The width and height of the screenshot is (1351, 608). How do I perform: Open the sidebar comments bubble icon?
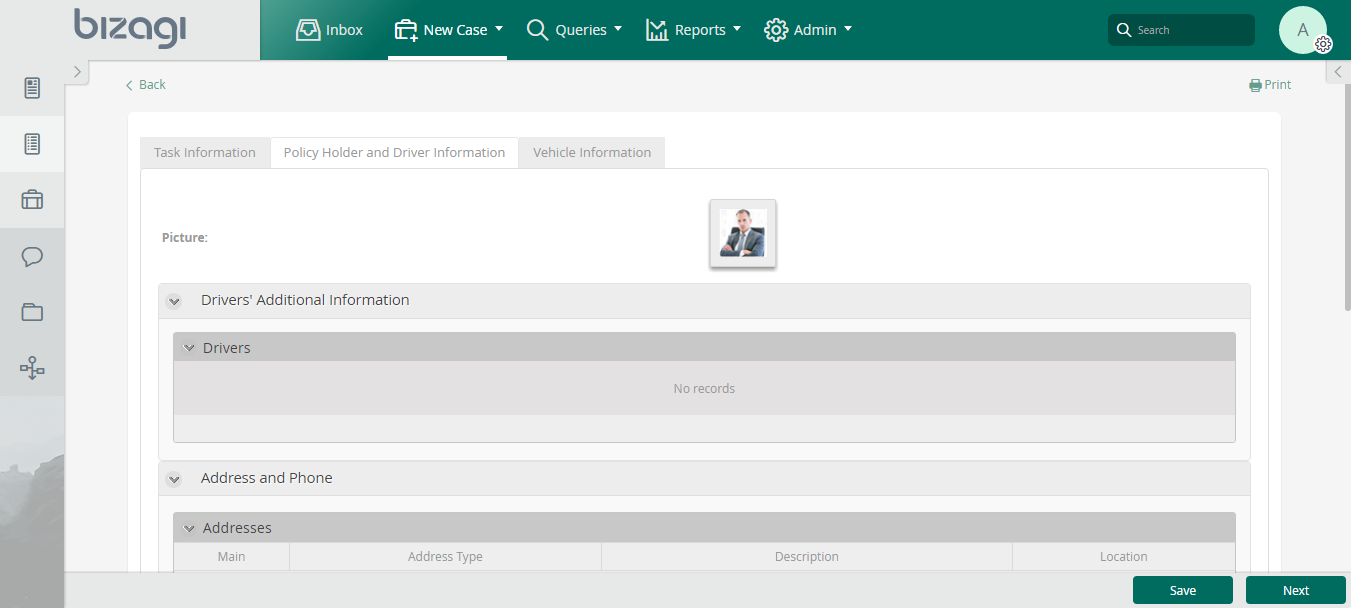pos(32,256)
